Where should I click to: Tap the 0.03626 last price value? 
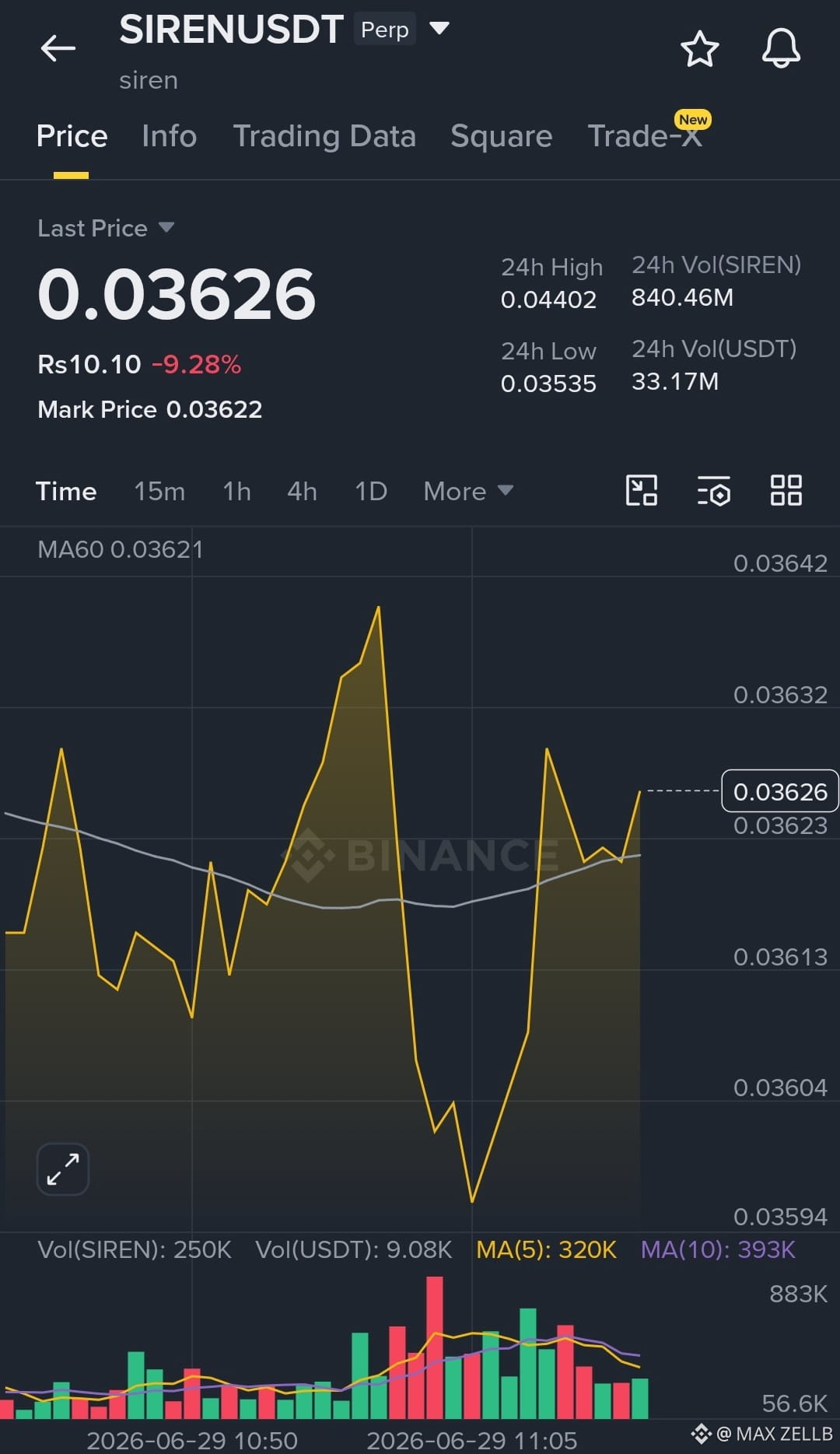click(177, 294)
